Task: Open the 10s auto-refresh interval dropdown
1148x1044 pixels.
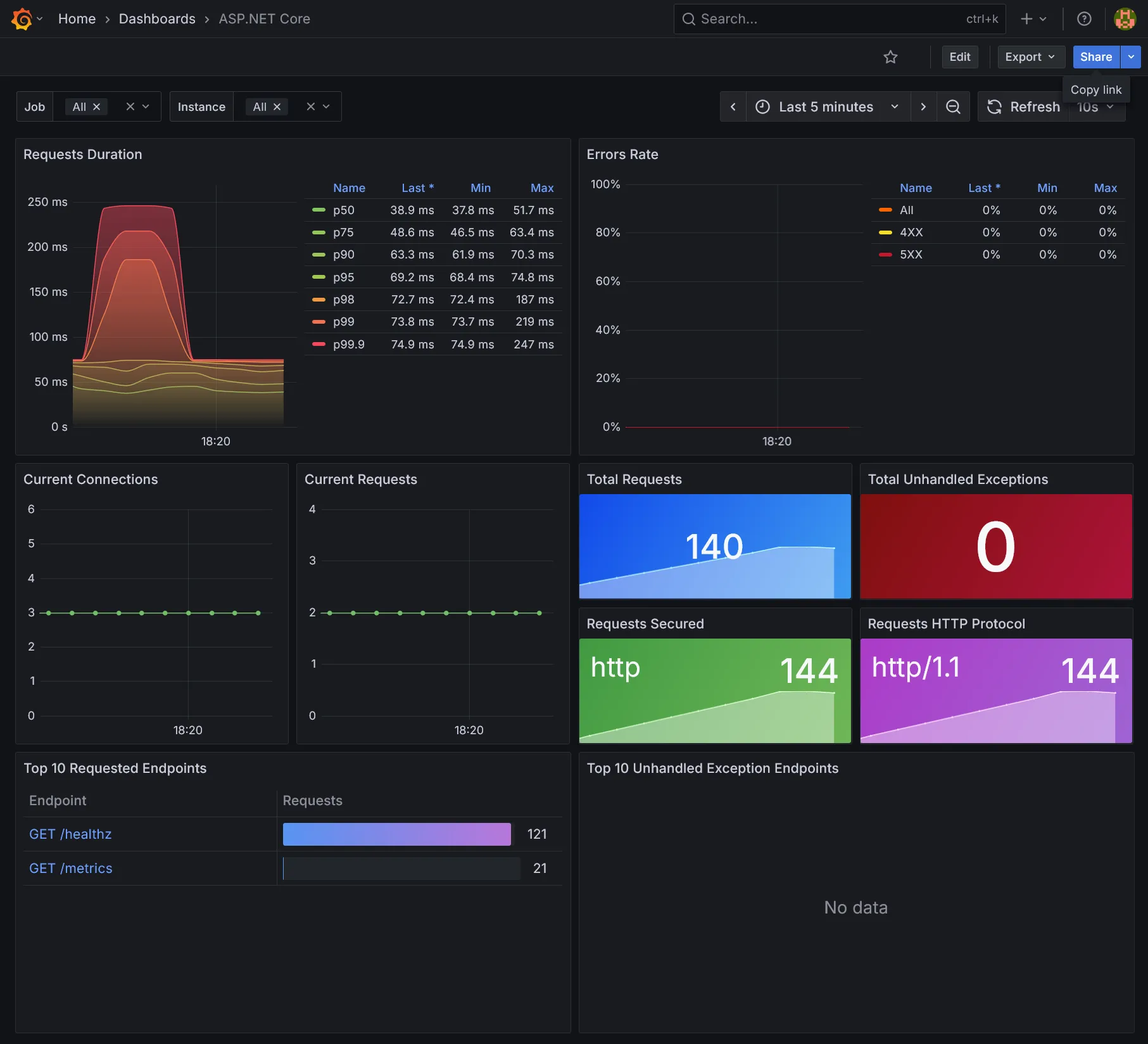Action: 1096,106
